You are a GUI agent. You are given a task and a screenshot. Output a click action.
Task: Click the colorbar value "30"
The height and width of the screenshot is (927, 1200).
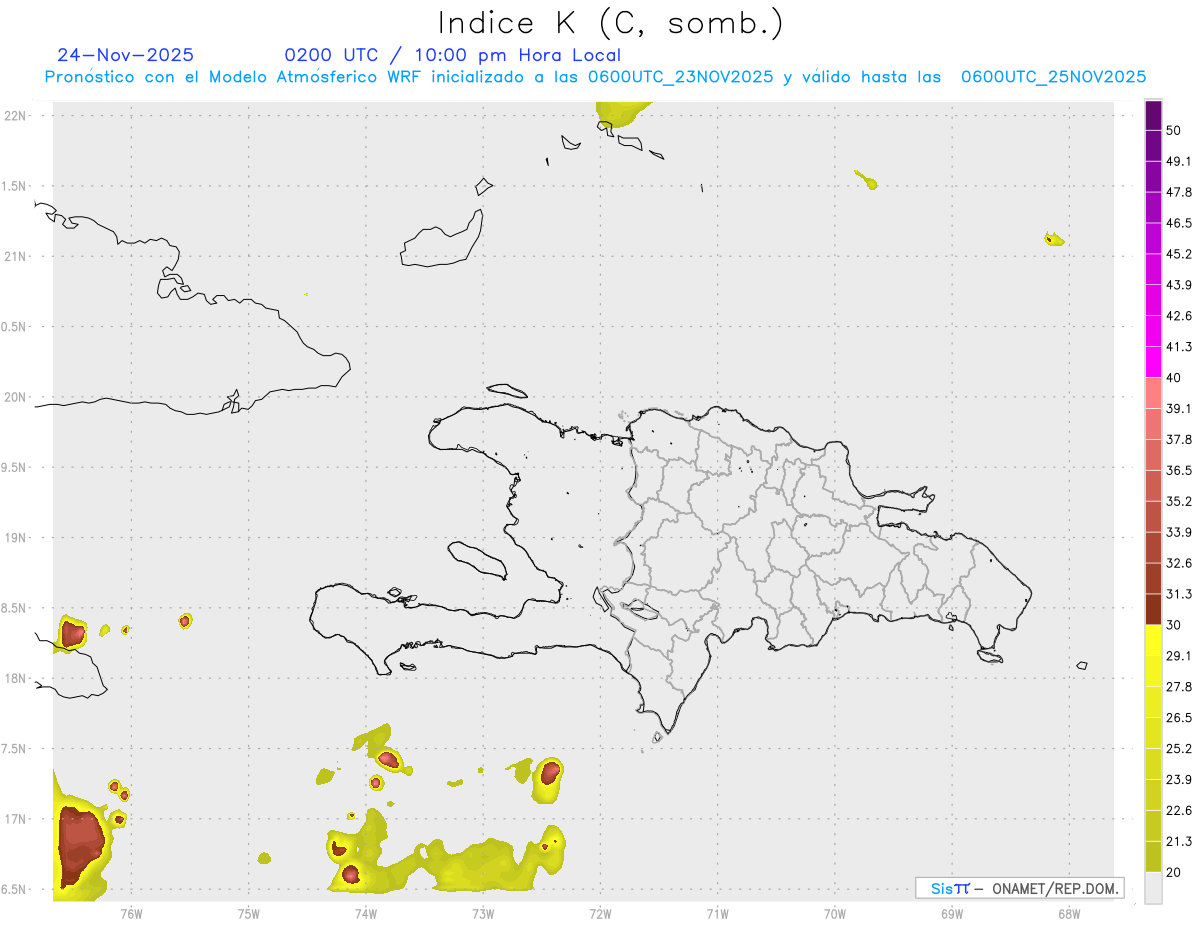[1175, 625]
